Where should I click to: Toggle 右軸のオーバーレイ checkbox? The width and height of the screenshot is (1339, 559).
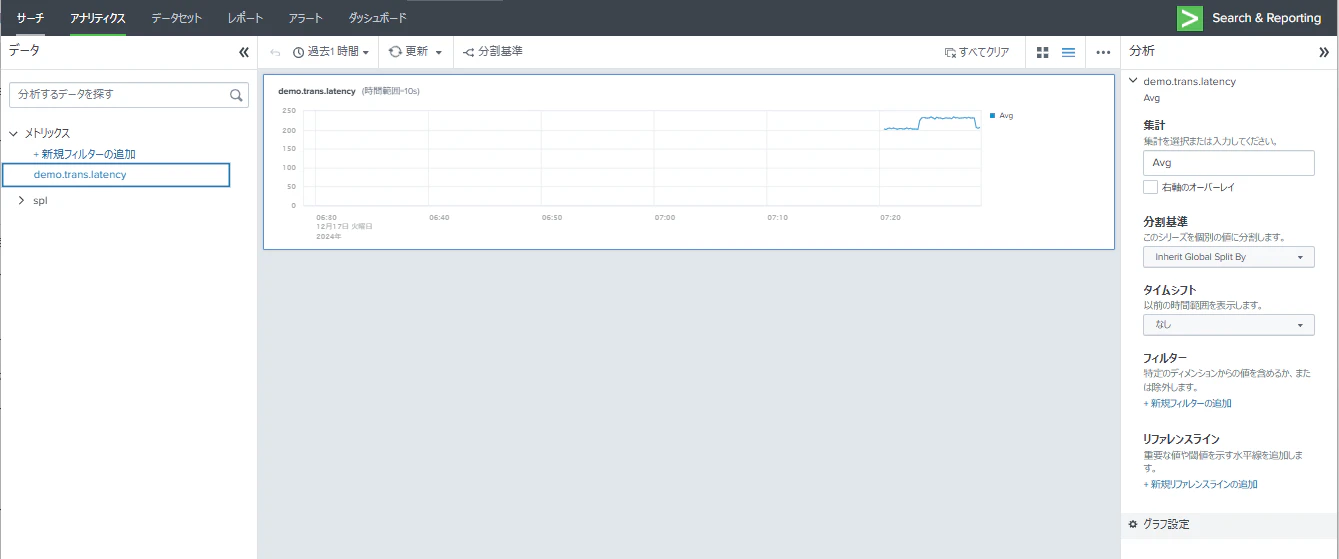coord(1150,187)
